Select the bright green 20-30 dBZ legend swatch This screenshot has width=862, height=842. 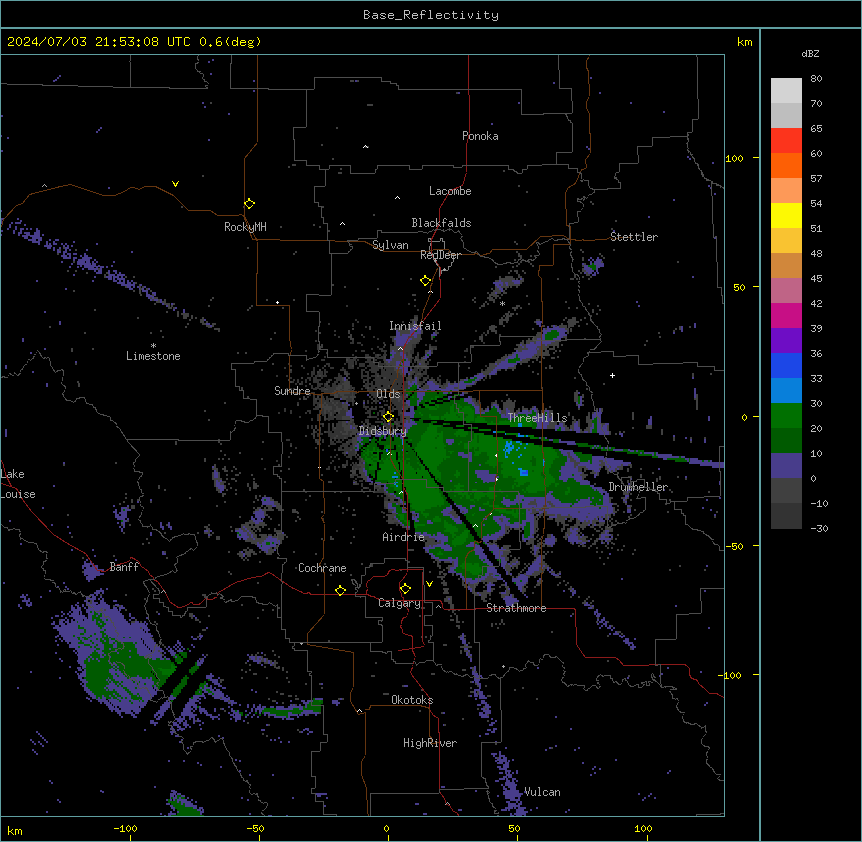786,416
